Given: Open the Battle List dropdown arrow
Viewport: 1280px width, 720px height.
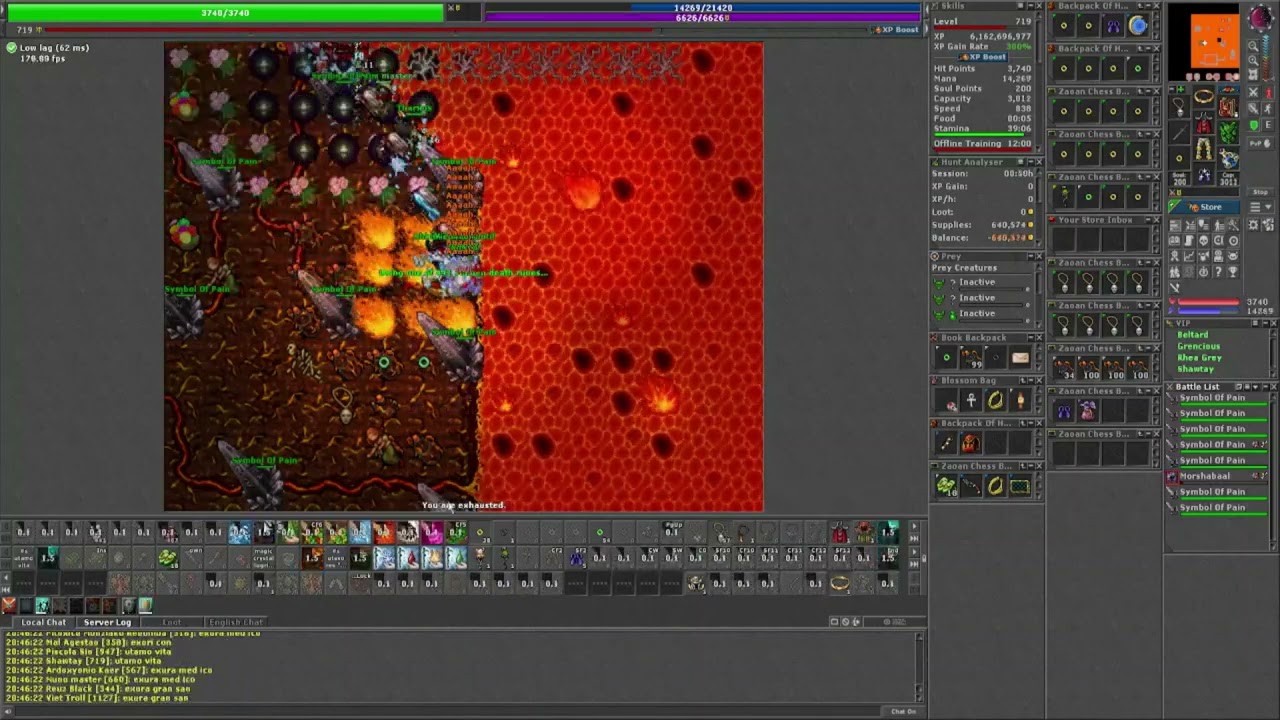Looking at the screenshot, I should pyautogui.click(x=1255, y=386).
